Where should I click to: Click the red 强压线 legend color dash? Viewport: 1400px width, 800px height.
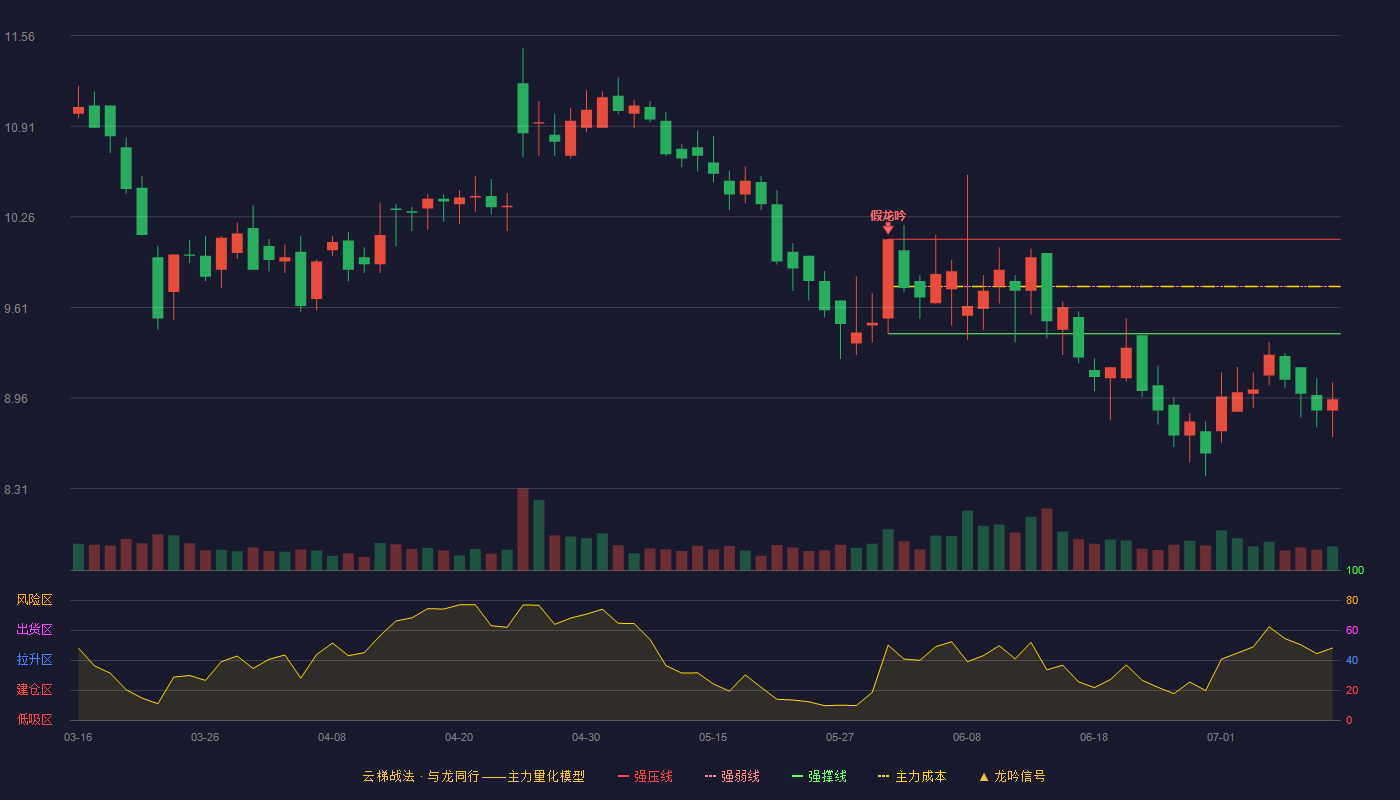pyautogui.click(x=623, y=776)
